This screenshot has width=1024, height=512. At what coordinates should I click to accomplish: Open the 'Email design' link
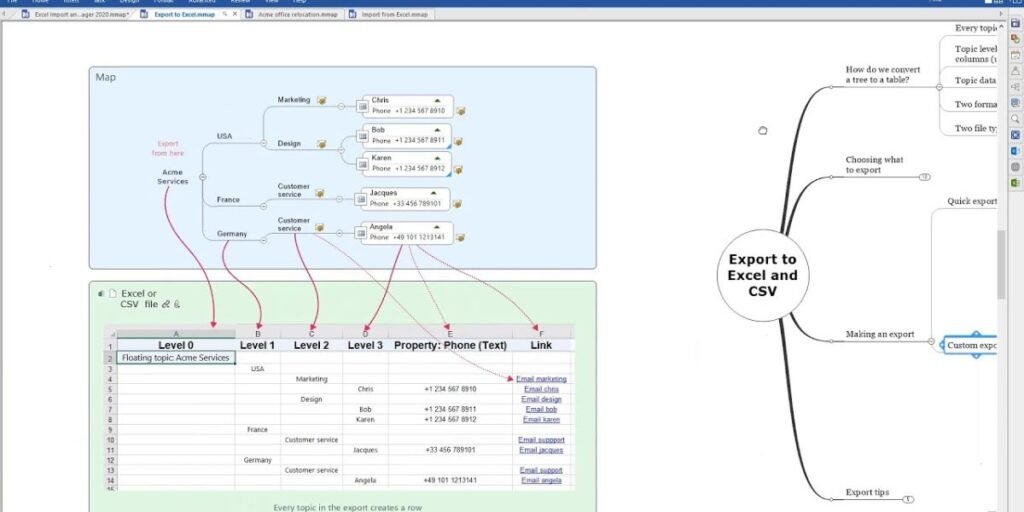(x=541, y=399)
